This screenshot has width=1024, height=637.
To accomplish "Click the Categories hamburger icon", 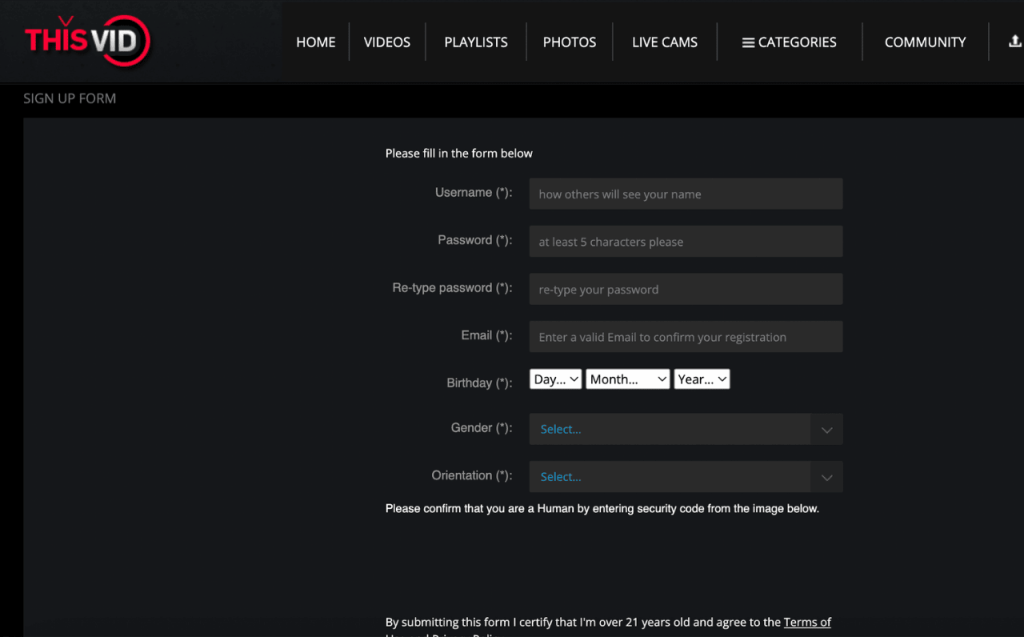I will [x=747, y=43].
